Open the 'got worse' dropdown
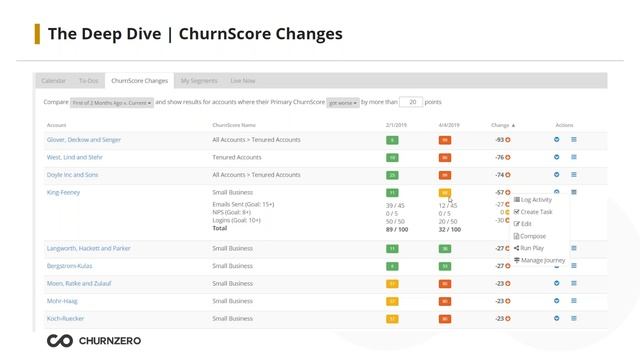Screen dimensions: 640x360 point(343,103)
